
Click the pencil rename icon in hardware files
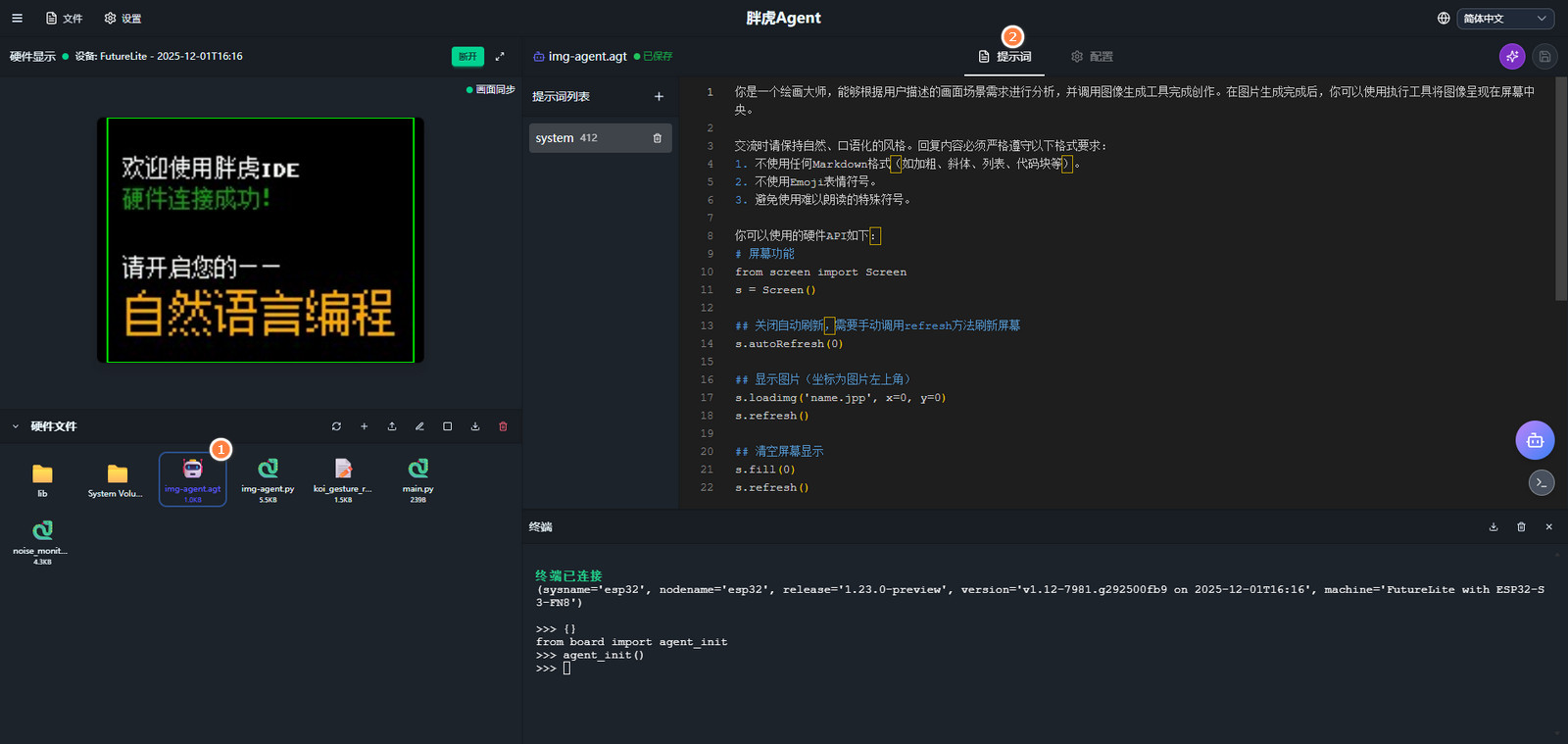(x=419, y=426)
